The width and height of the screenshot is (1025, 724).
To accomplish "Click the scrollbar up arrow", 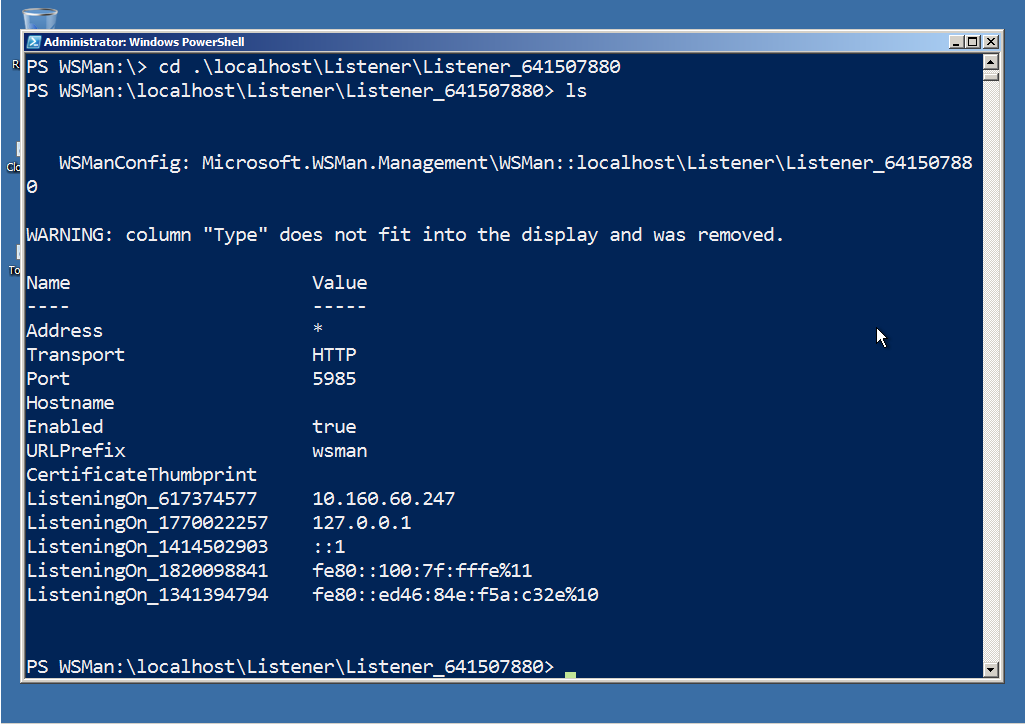I will click(x=991, y=60).
